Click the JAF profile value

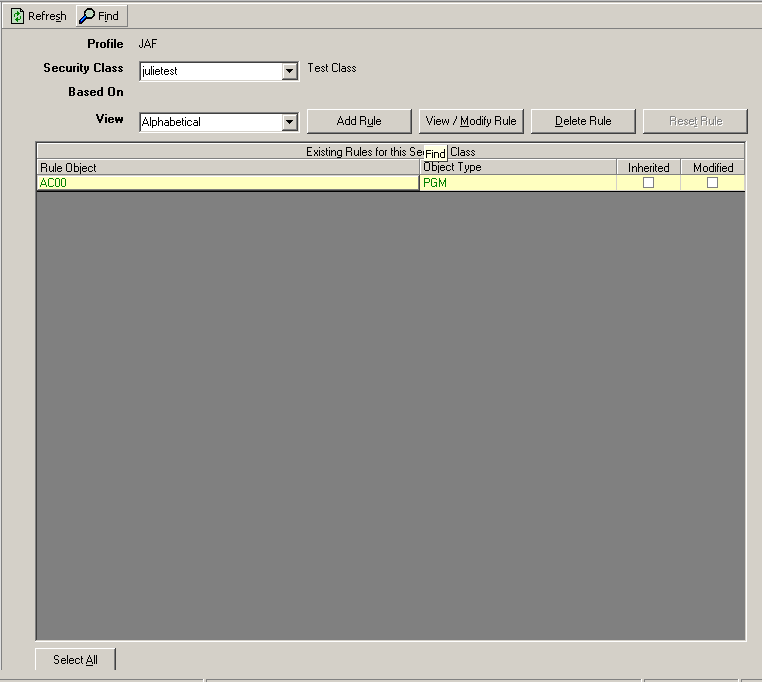tap(148, 44)
